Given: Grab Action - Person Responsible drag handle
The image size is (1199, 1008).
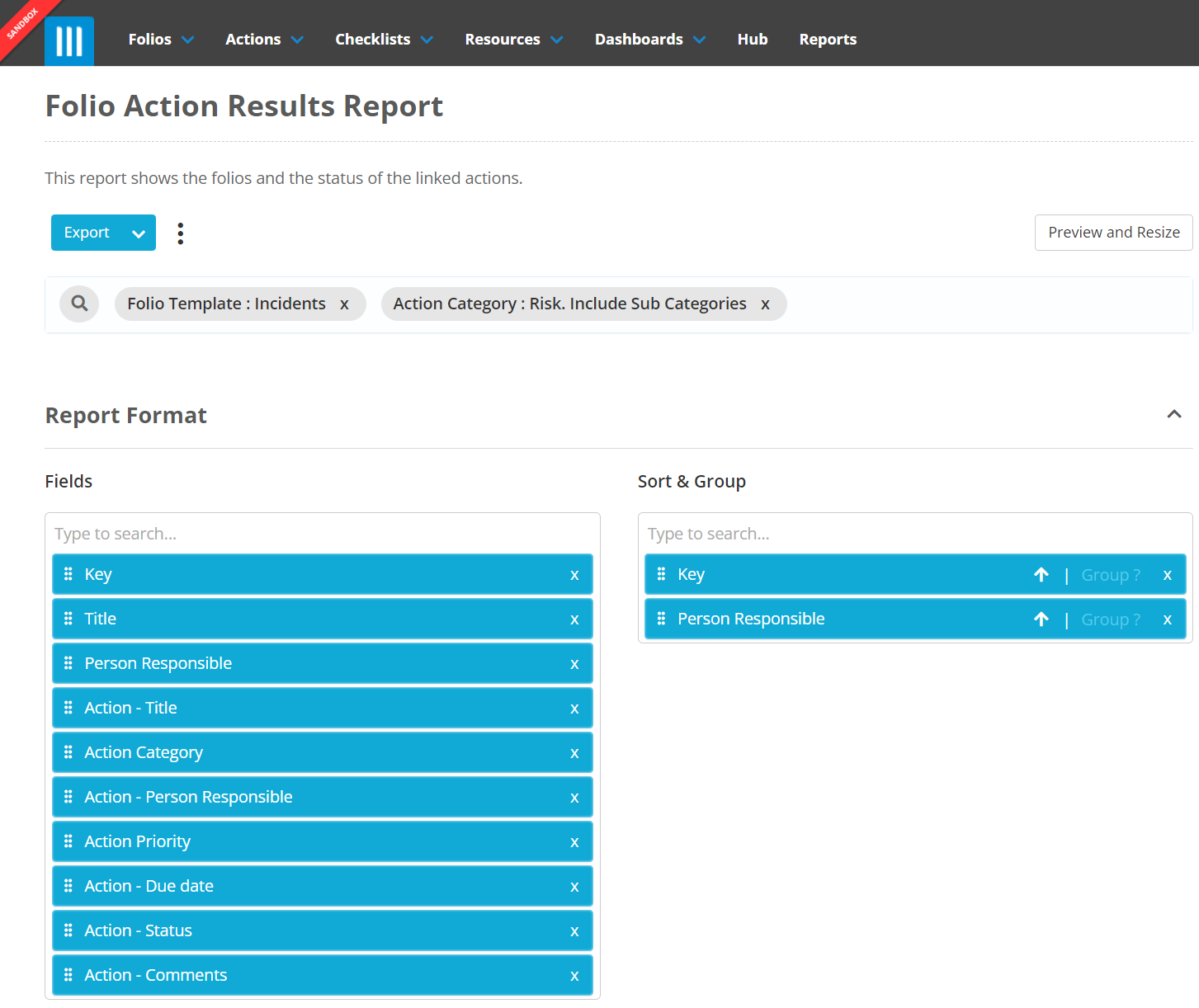Looking at the screenshot, I should click(68, 797).
